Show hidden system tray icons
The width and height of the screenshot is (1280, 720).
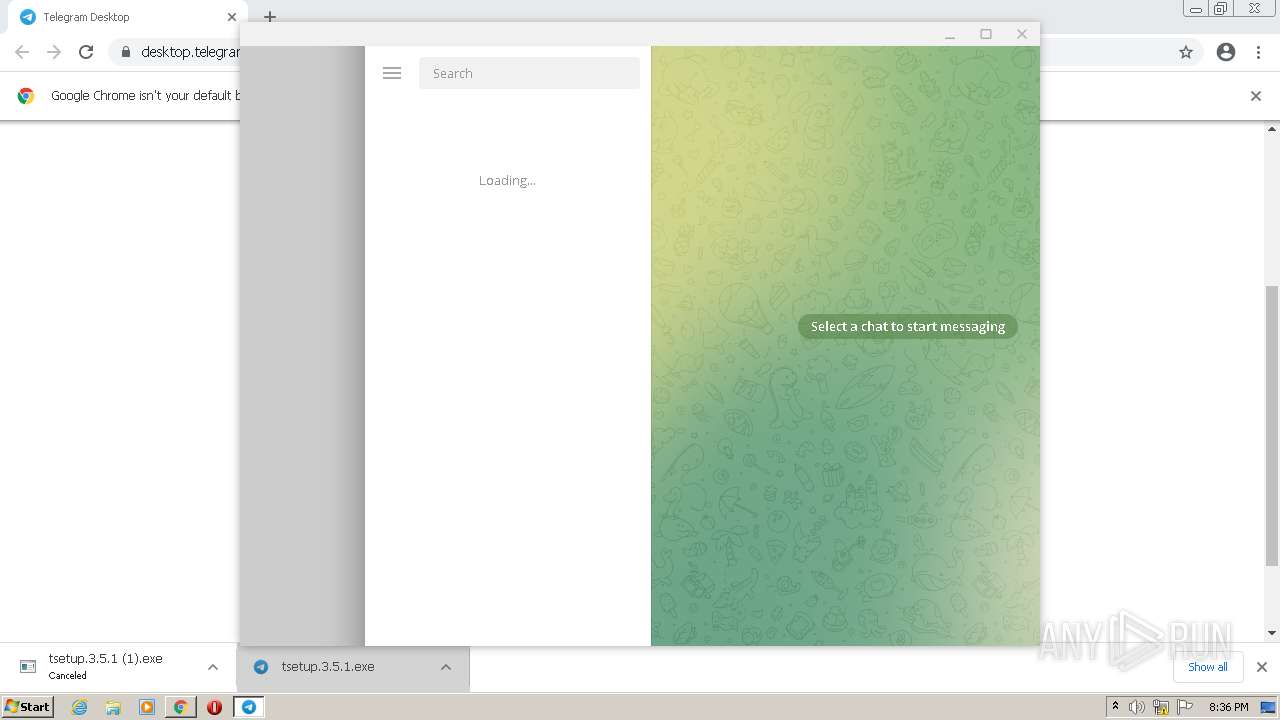(x=1116, y=707)
